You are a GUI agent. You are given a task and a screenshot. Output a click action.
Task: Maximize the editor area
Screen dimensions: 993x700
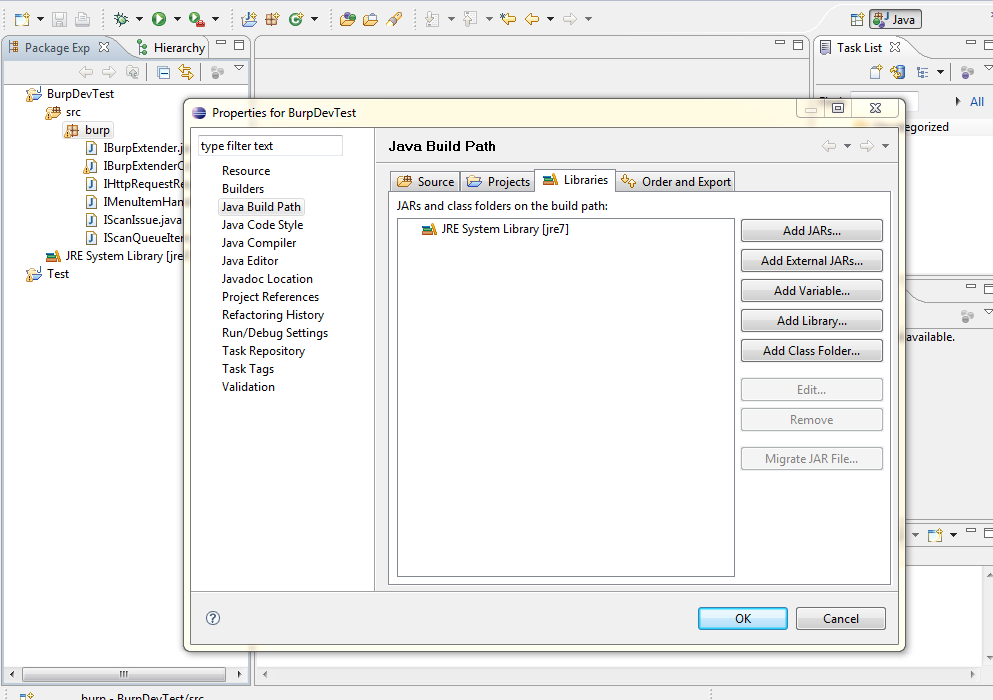point(798,44)
